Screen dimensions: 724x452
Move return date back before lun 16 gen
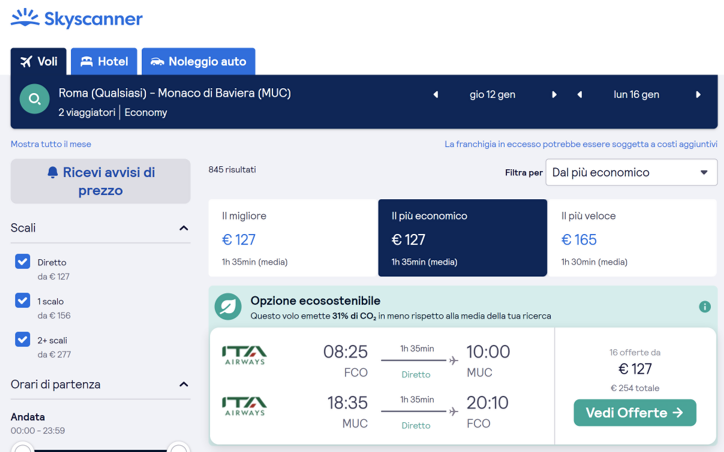(580, 95)
